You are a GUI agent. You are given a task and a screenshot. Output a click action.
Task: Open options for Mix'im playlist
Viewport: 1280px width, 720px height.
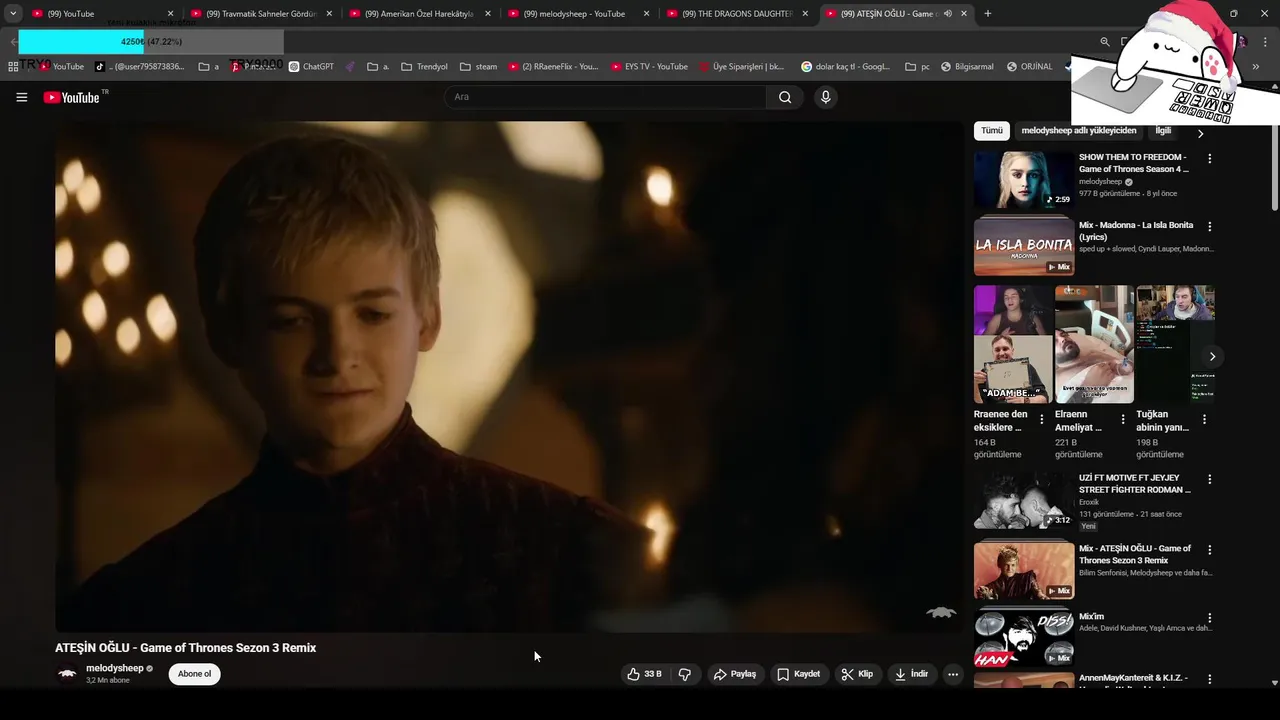(1210, 619)
